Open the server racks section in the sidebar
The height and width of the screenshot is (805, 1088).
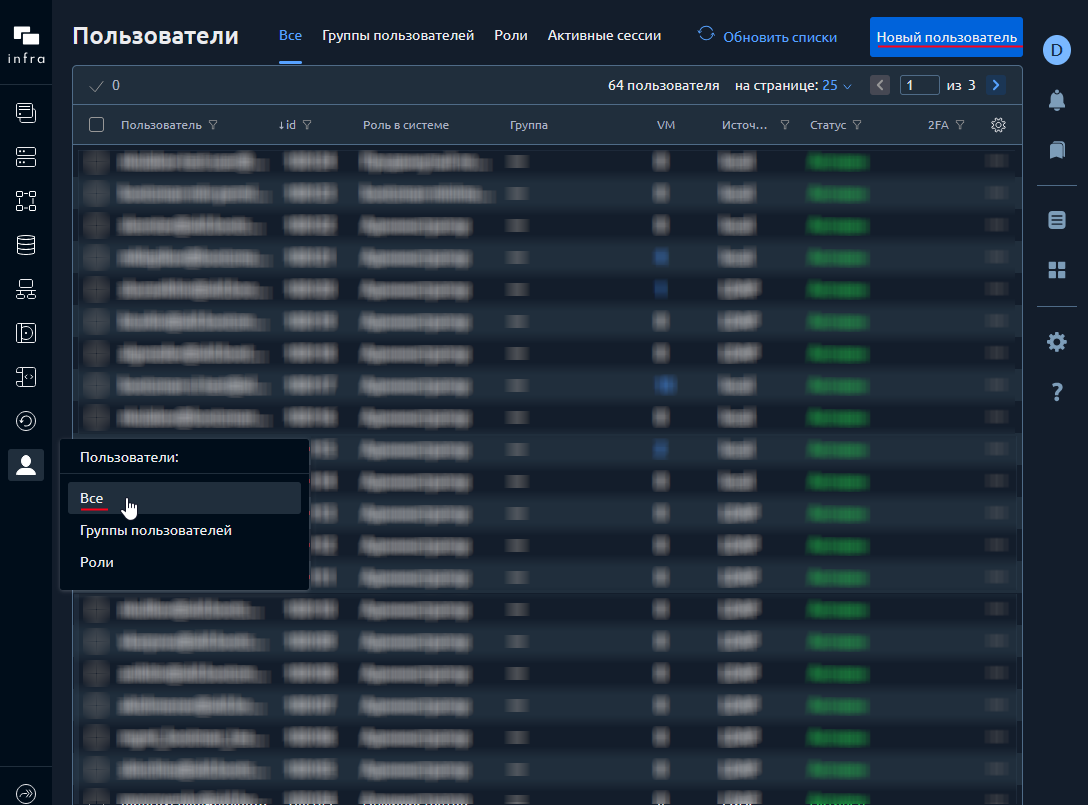pos(26,157)
